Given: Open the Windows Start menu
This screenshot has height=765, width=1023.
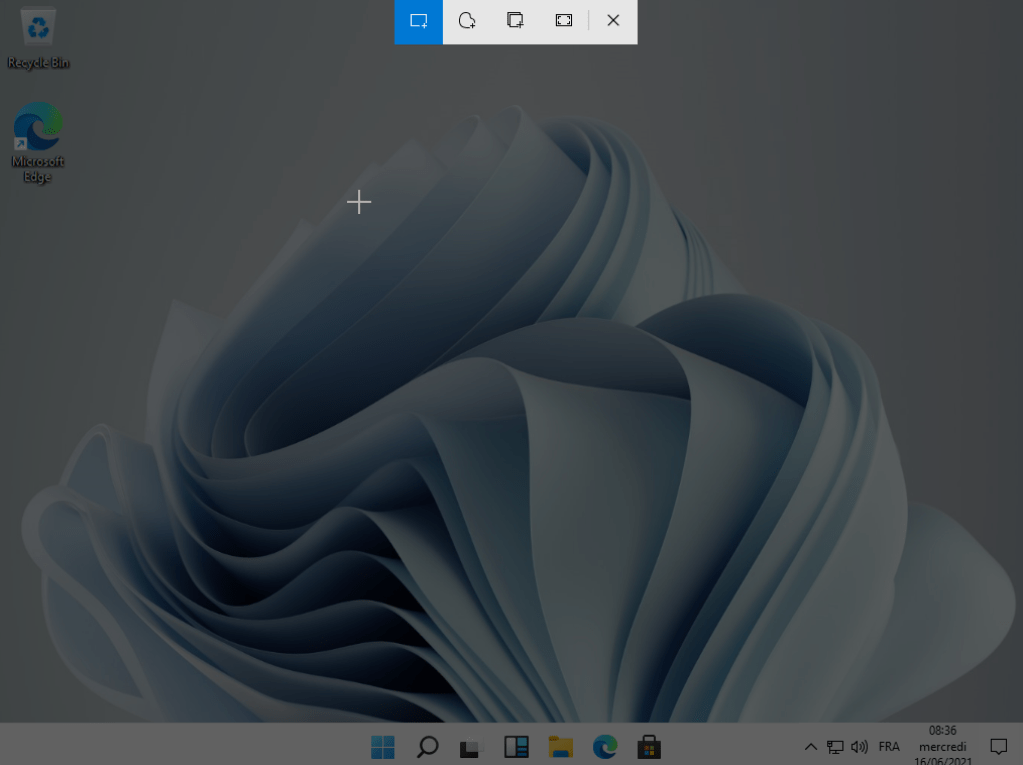Looking at the screenshot, I should coord(383,746).
